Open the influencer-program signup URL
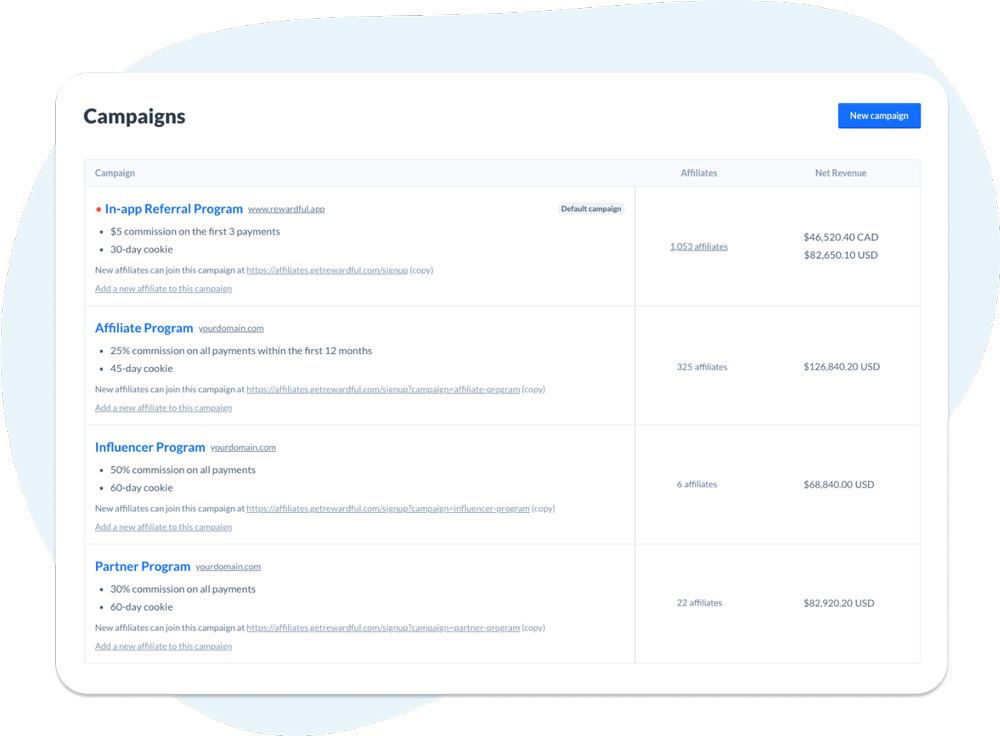1000x736 pixels. (x=388, y=508)
